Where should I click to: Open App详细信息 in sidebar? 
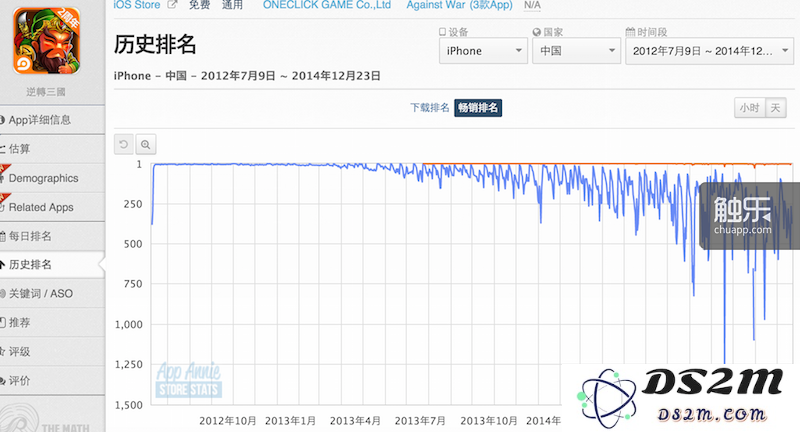52,120
